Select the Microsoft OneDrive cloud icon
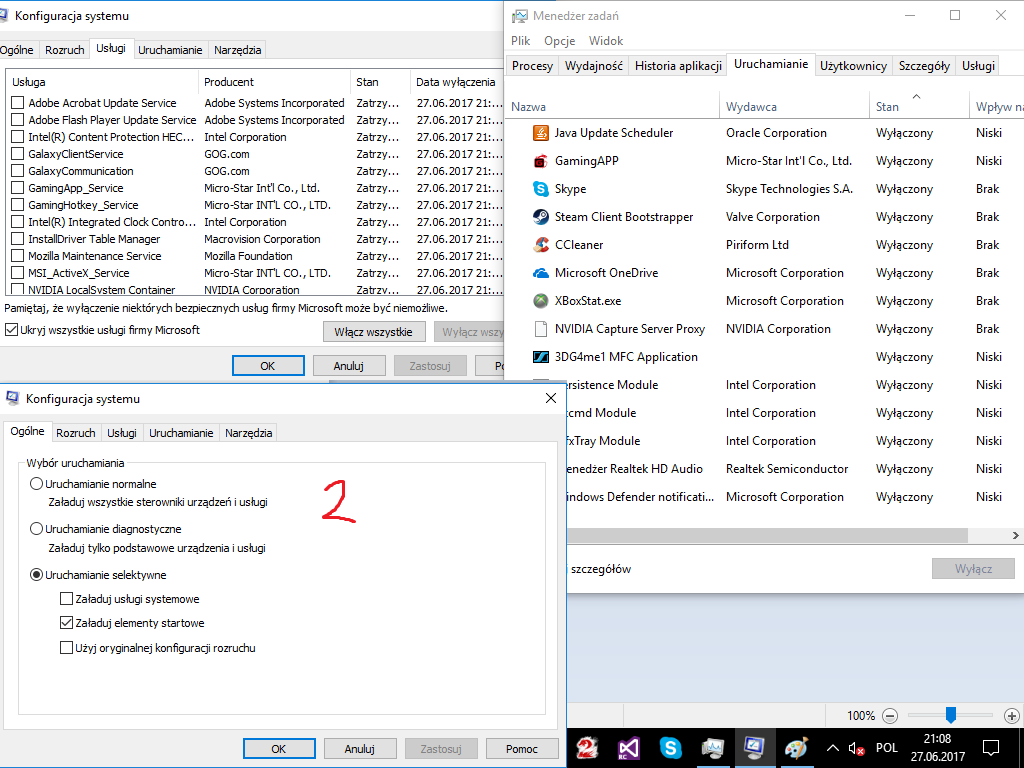The image size is (1024, 768). tap(541, 273)
